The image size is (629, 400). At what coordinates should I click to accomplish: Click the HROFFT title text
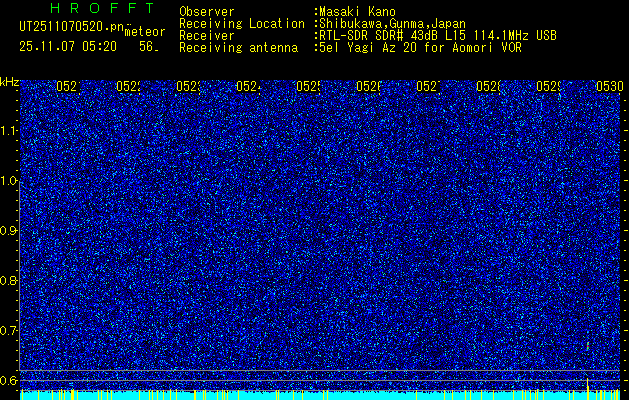click(102, 8)
